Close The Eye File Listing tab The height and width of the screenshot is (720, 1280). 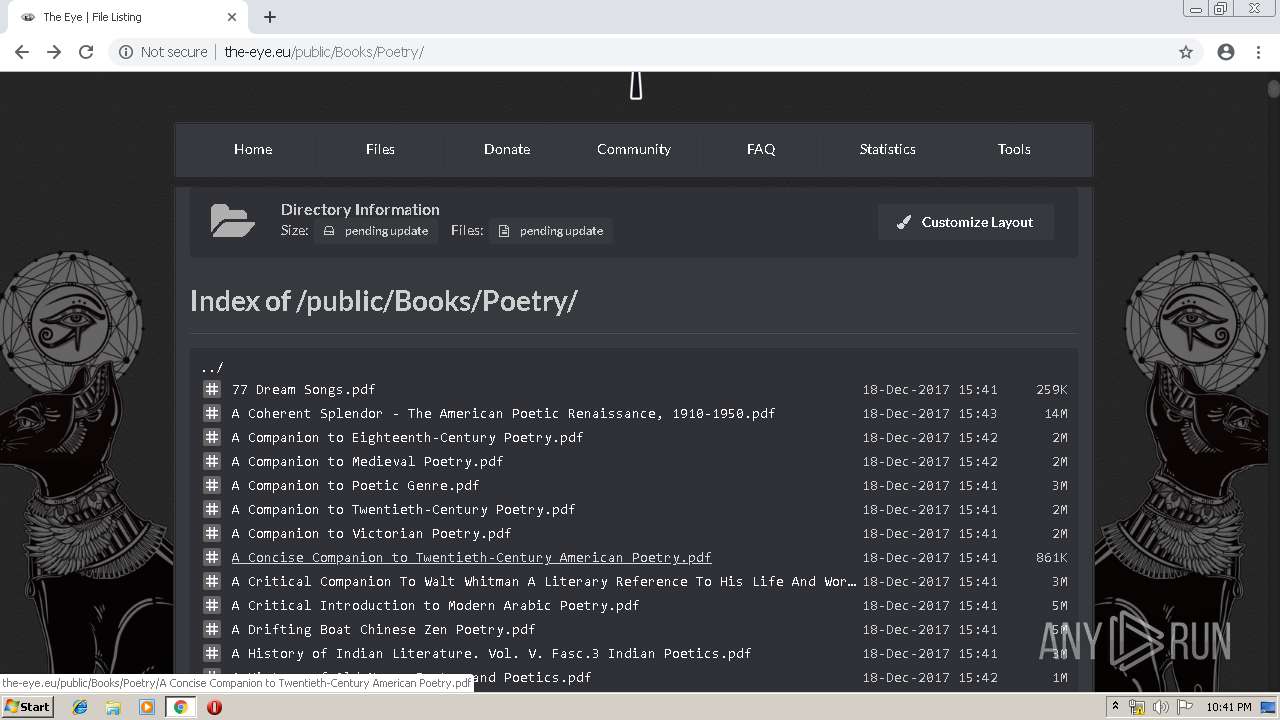(232, 17)
